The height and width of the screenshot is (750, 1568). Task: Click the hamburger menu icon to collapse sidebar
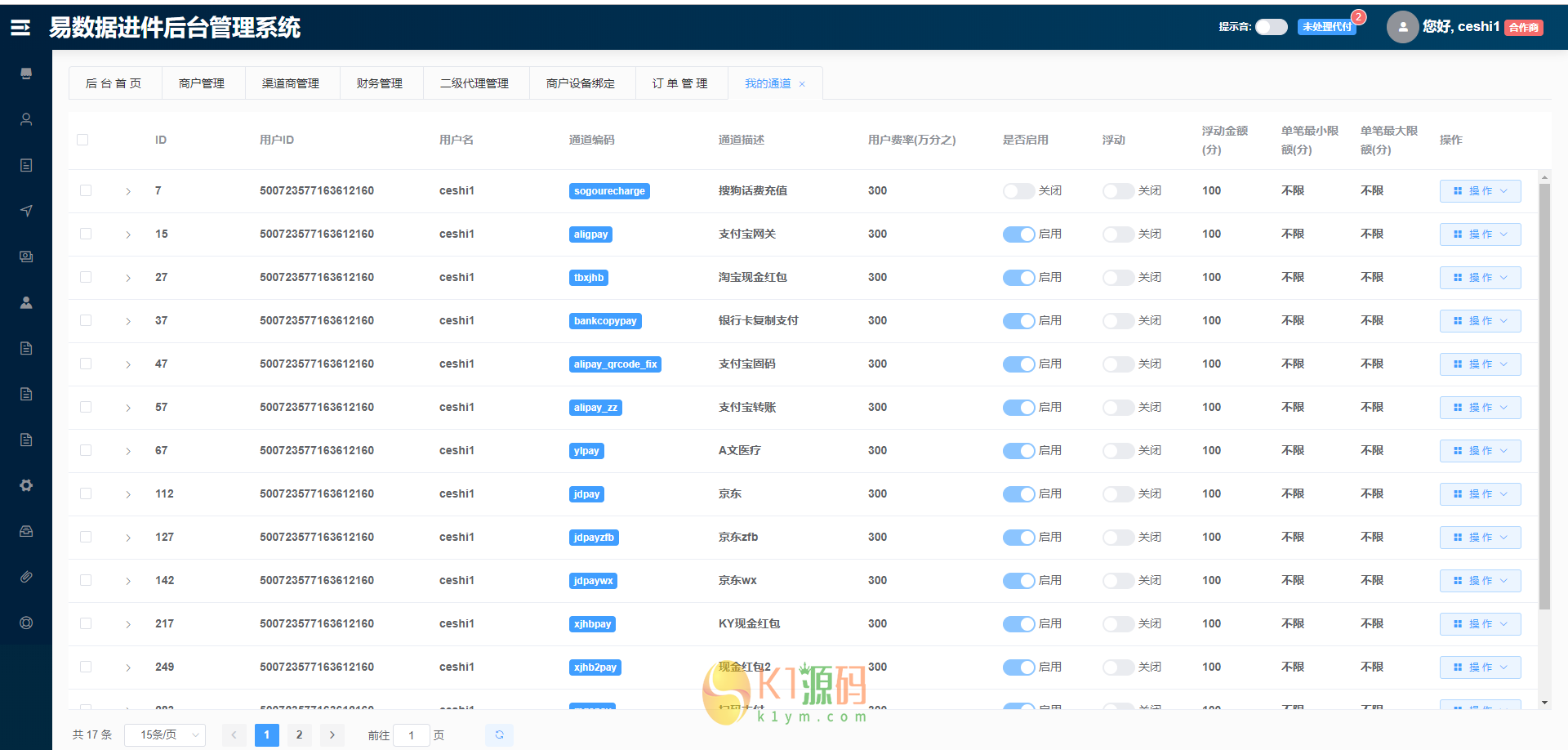click(20, 28)
